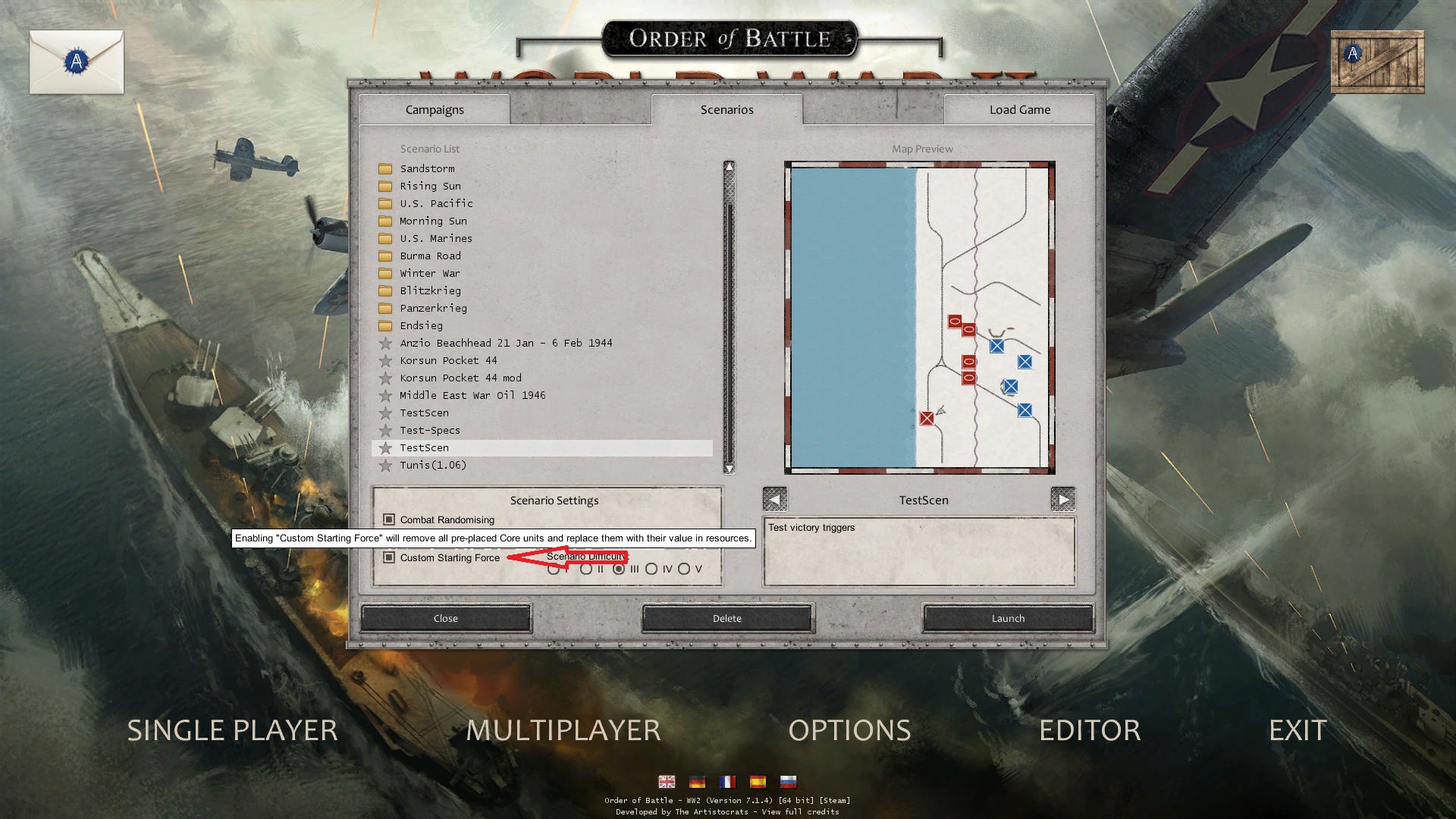Image resolution: width=1456 pixels, height=819 pixels.
Task: Select the Anzio Beachhead scenario name
Action: coord(506,343)
